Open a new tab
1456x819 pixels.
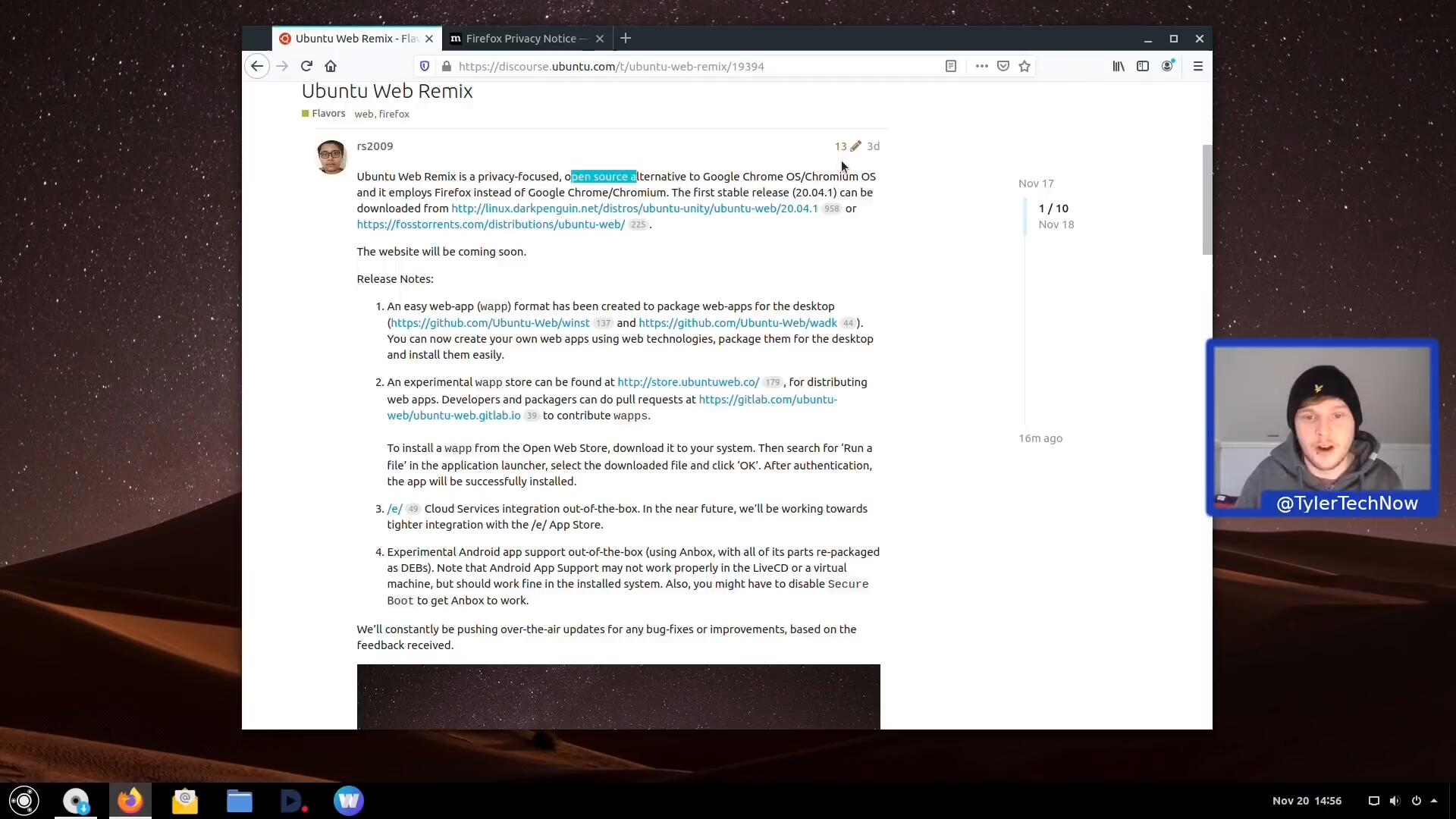pyautogui.click(x=626, y=39)
